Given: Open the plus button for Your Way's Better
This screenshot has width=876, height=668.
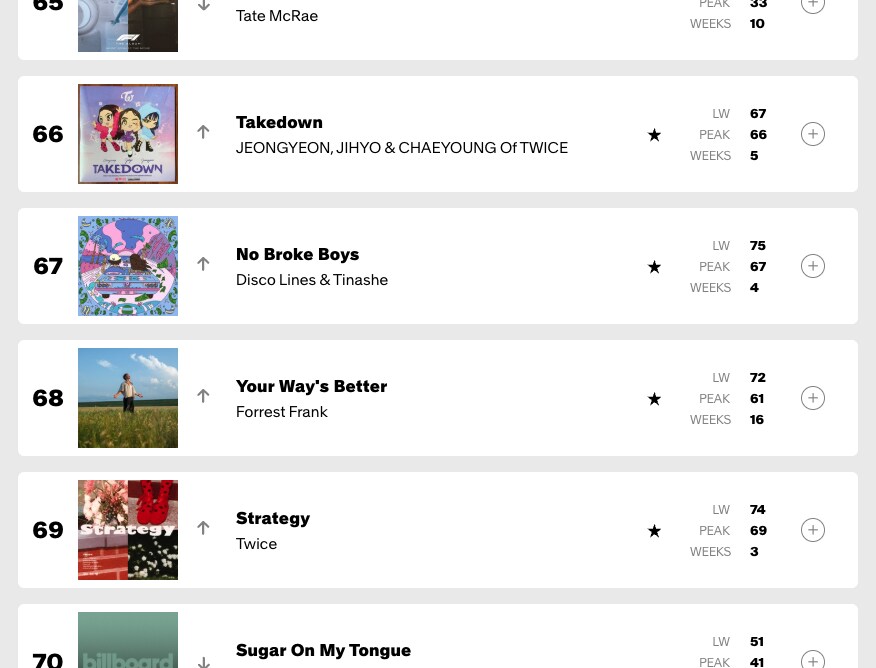Looking at the screenshot, I should point(813,398).
